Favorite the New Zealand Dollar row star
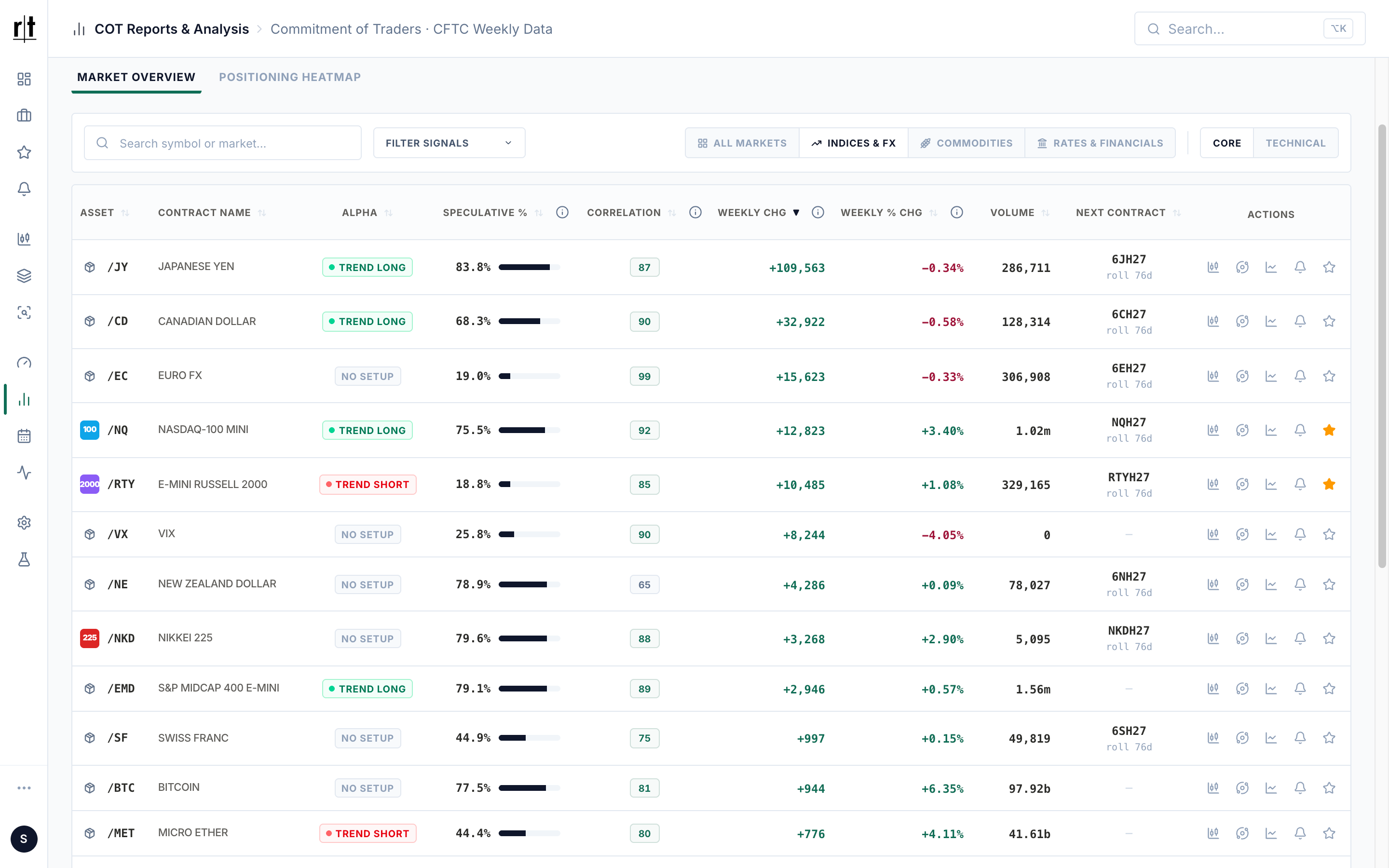1389x868 pixels. coord(1329,584)
